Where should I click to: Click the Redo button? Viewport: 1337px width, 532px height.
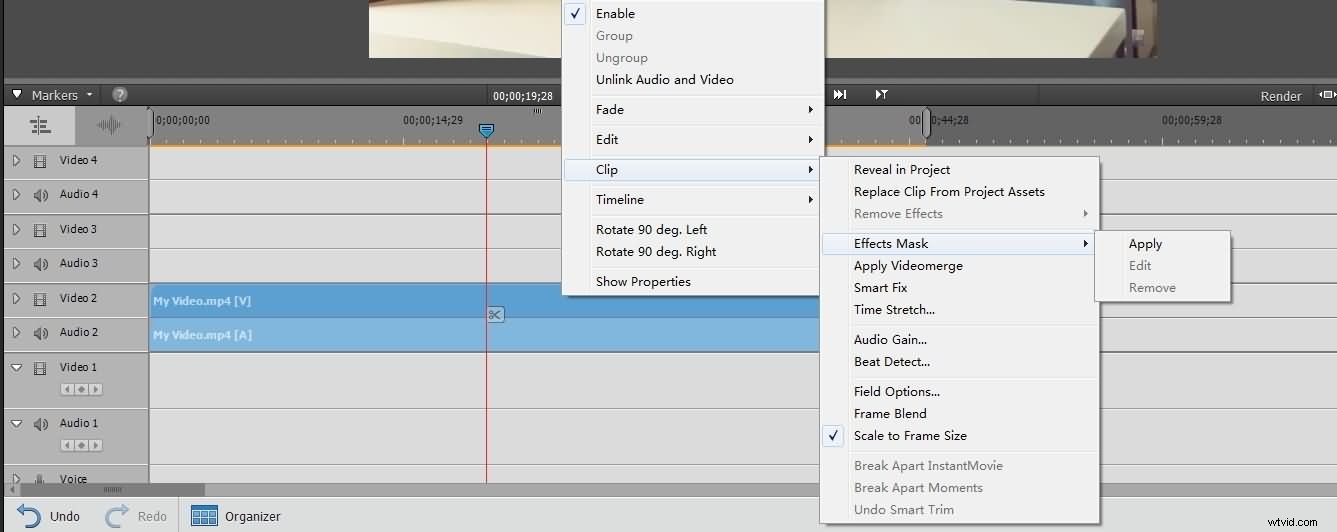pyautogui.click(x=136, y=516)
